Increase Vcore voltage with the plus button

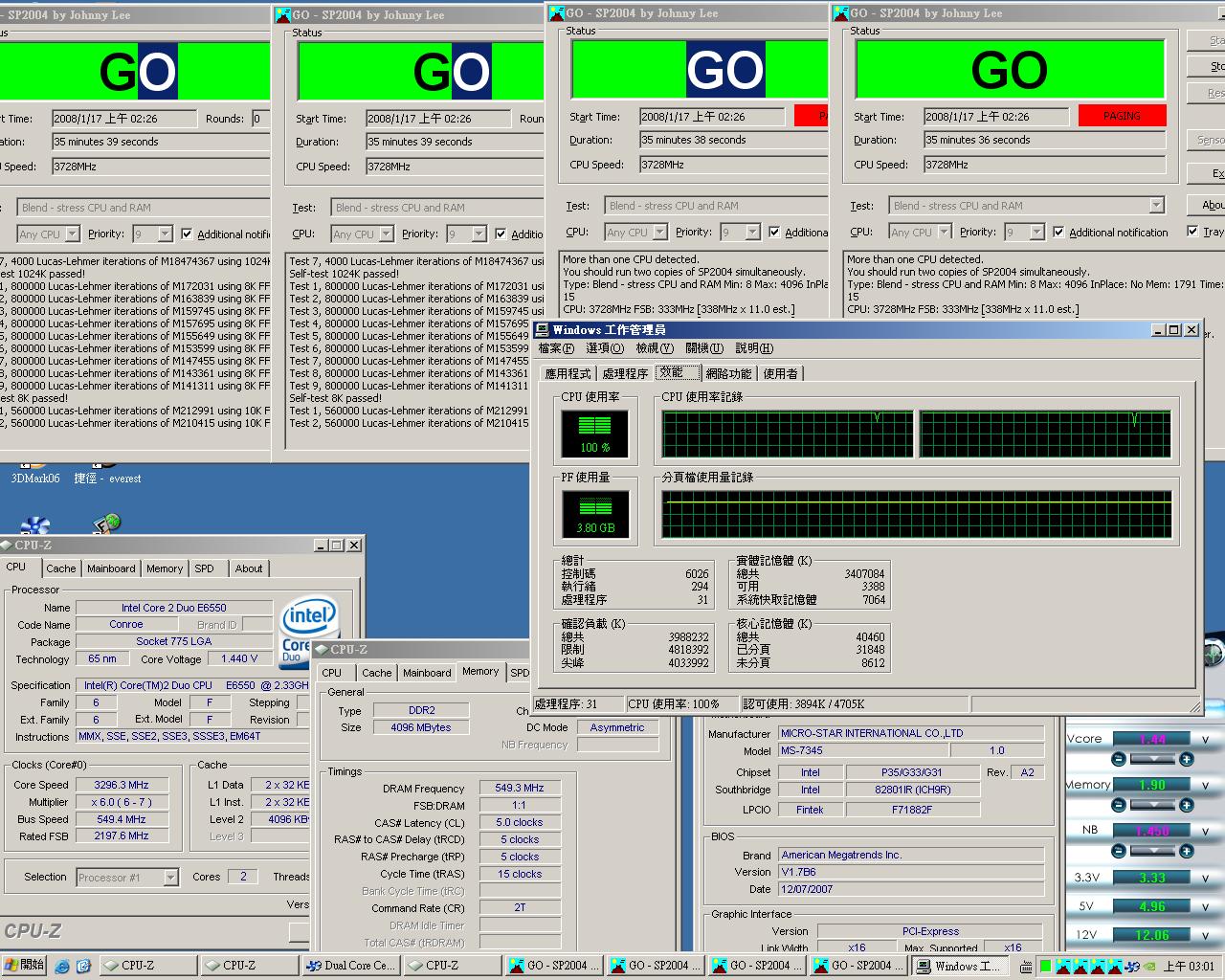[x=1187, y=759]
